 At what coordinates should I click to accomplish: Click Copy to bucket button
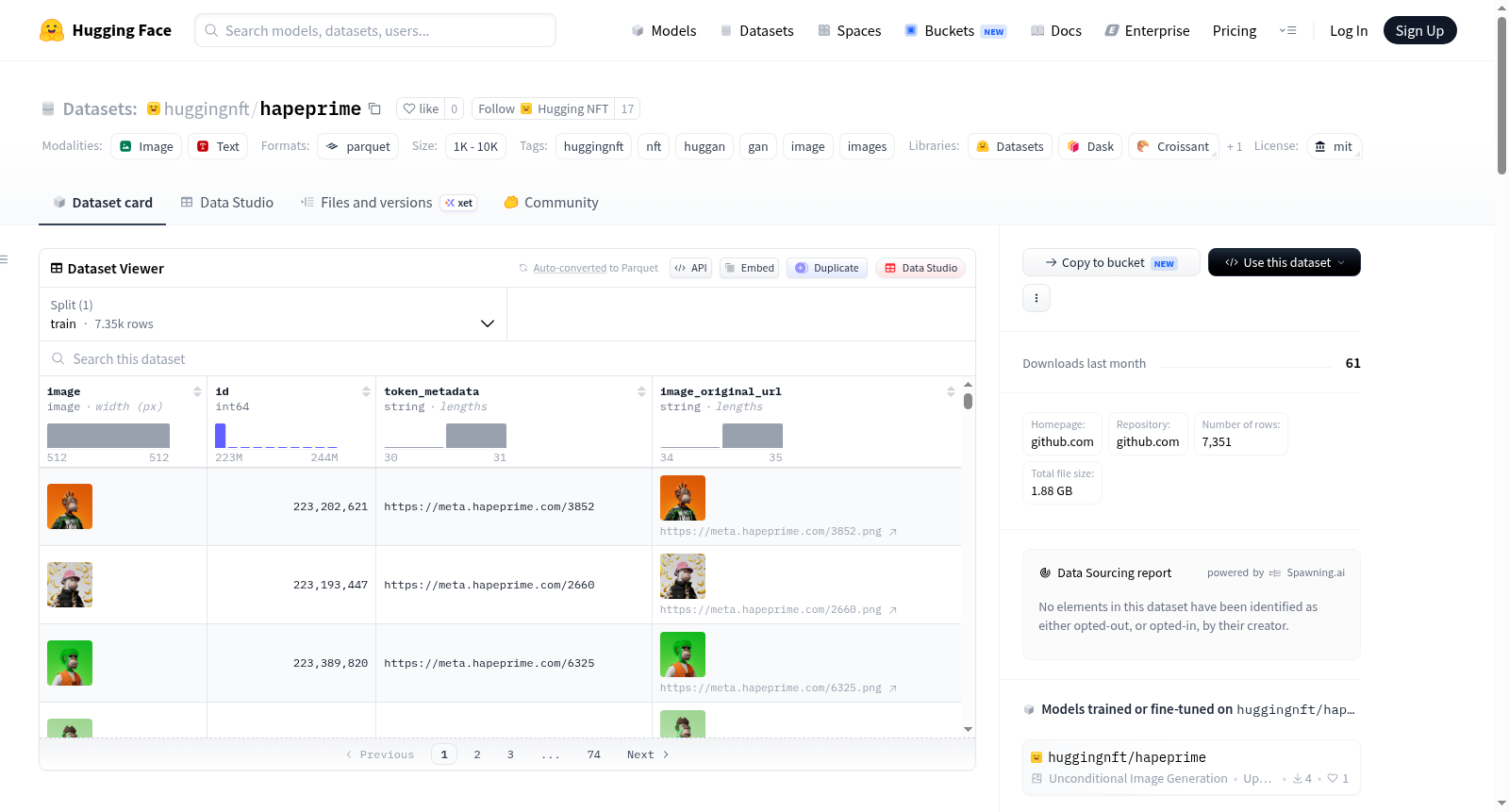coord(1111,262)
